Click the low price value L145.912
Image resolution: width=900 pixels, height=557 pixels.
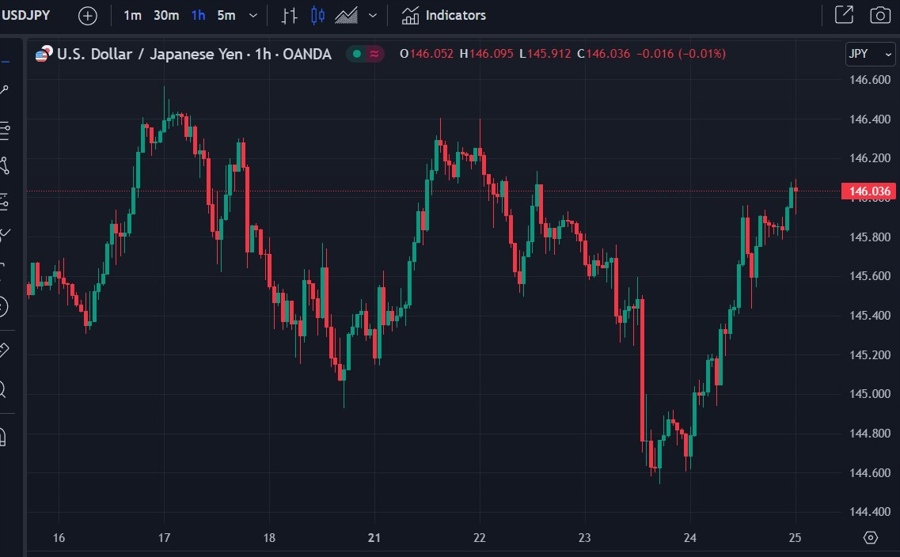[x=545, y=54]
